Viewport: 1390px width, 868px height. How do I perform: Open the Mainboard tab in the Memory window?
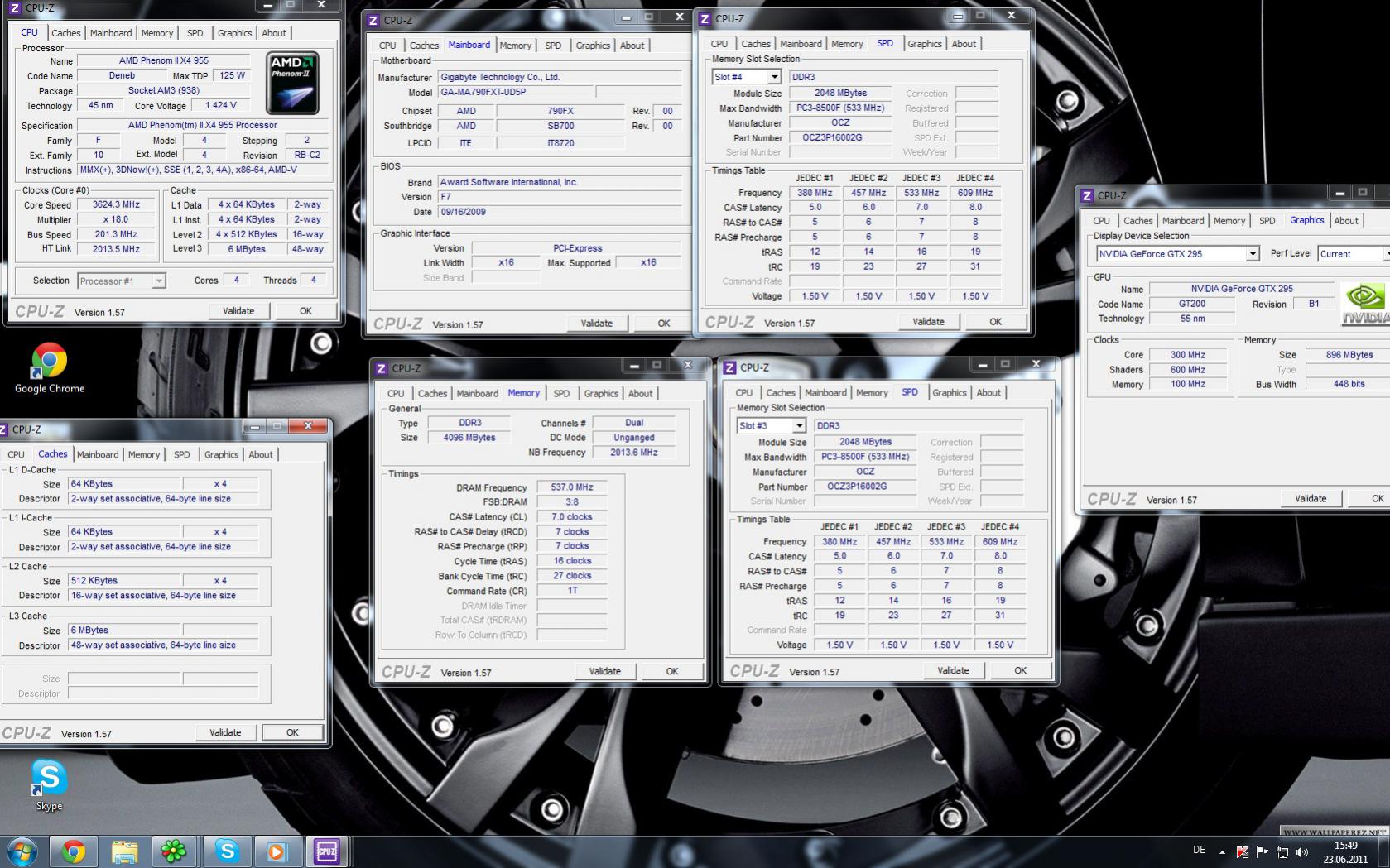[478, 393]
